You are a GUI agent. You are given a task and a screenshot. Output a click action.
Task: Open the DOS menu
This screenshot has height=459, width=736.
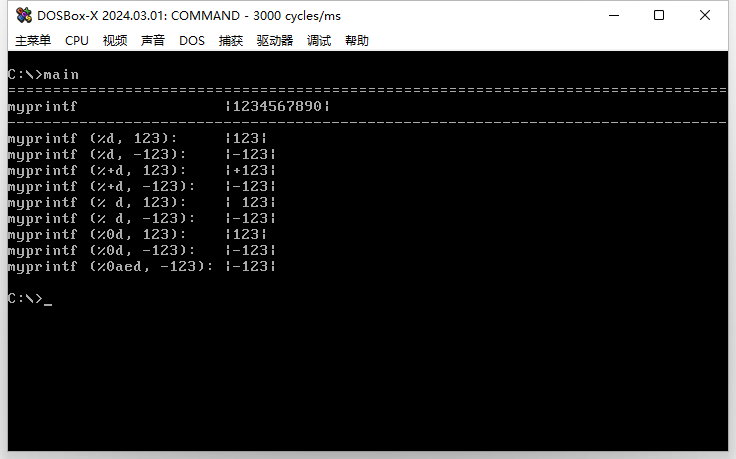pos(192,41)
